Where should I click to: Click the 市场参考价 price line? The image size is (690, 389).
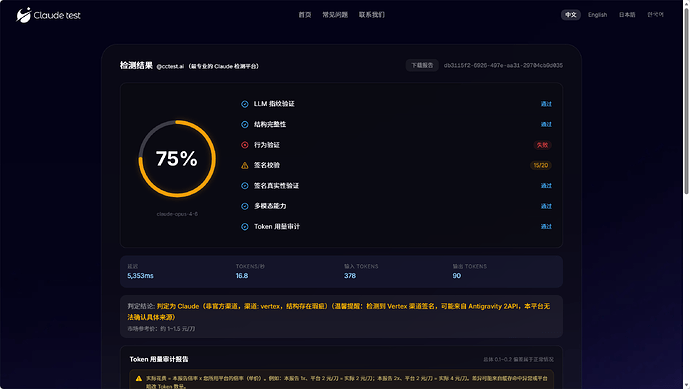coord(161,329)
